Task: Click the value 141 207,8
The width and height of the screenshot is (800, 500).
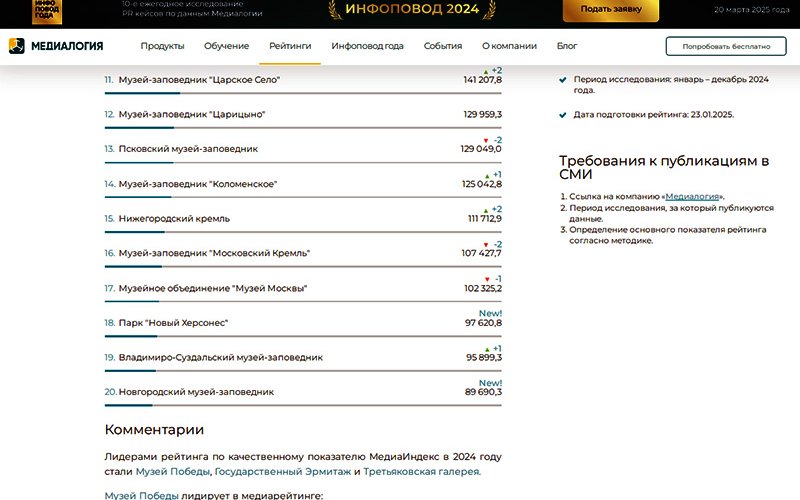Action: coord(482,80)
